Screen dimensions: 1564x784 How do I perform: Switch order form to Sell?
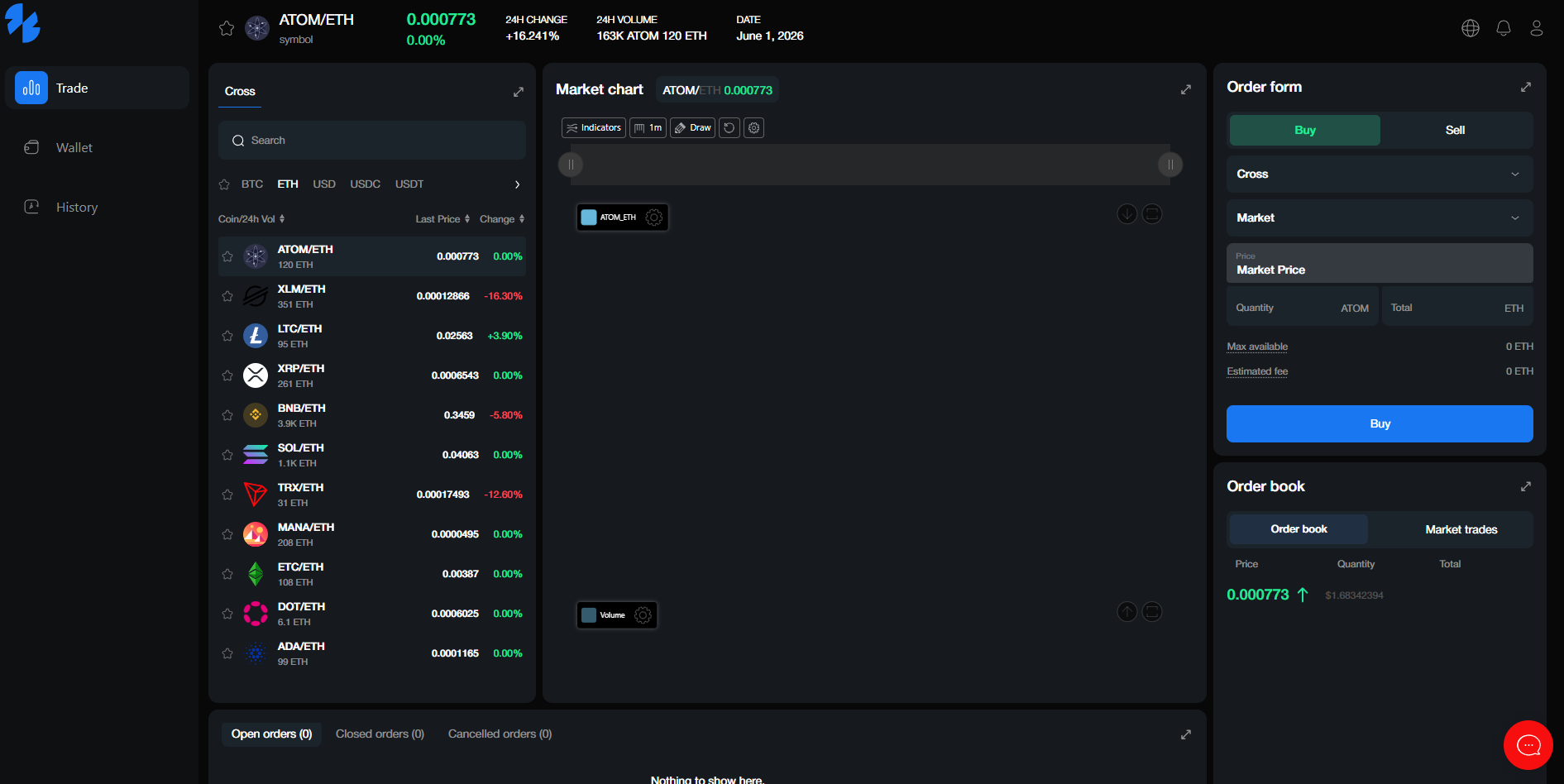1456,130
